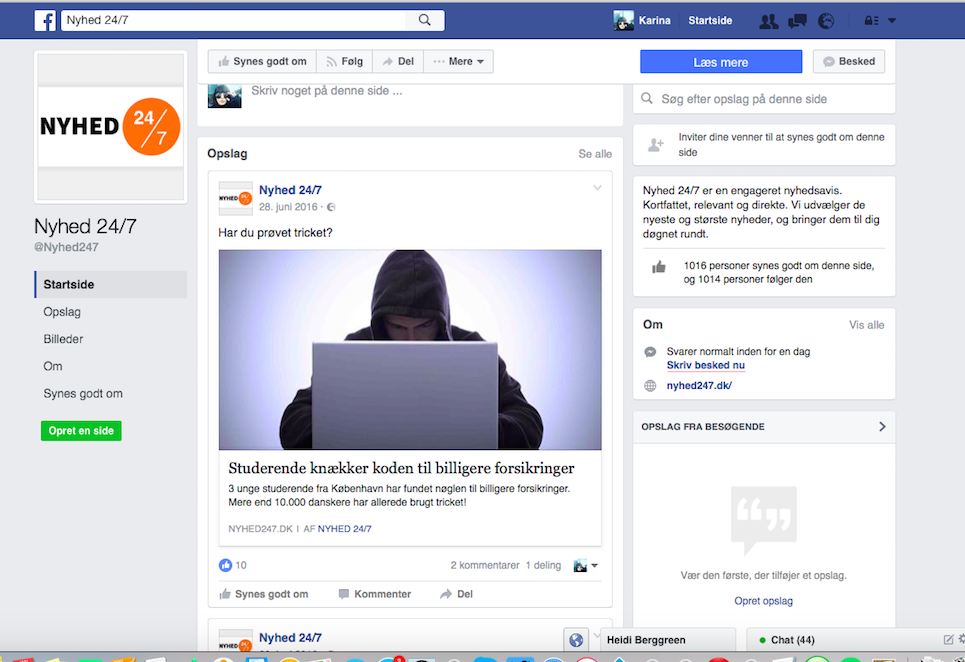Share the page using Del button
This screenshot has height=662, width=965.
click(398, 62)
